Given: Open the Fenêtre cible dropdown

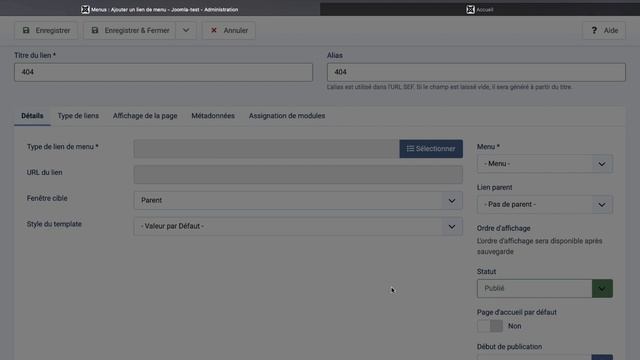Looking at the screenshot, I should [298, 200].
